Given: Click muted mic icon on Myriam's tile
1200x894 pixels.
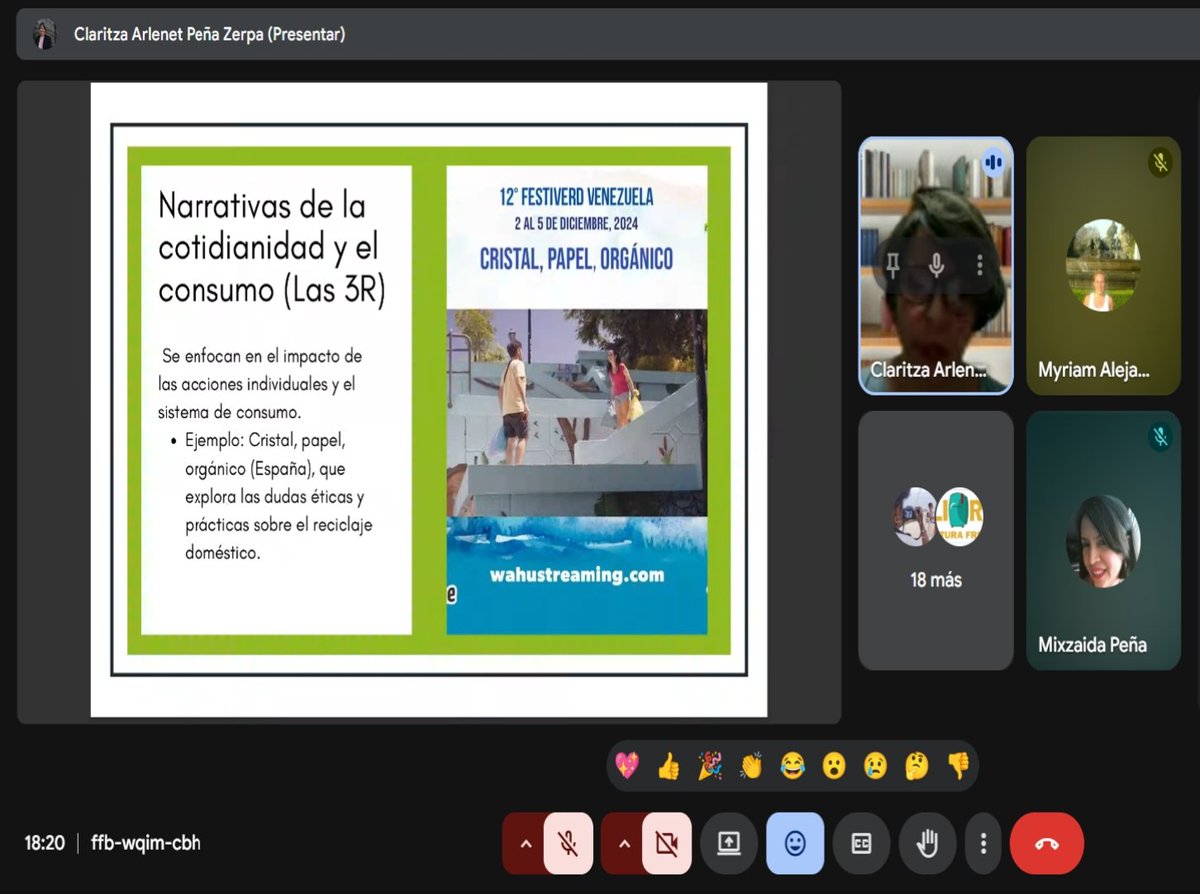Looking at the screenshot, I should pos(1160,161).
